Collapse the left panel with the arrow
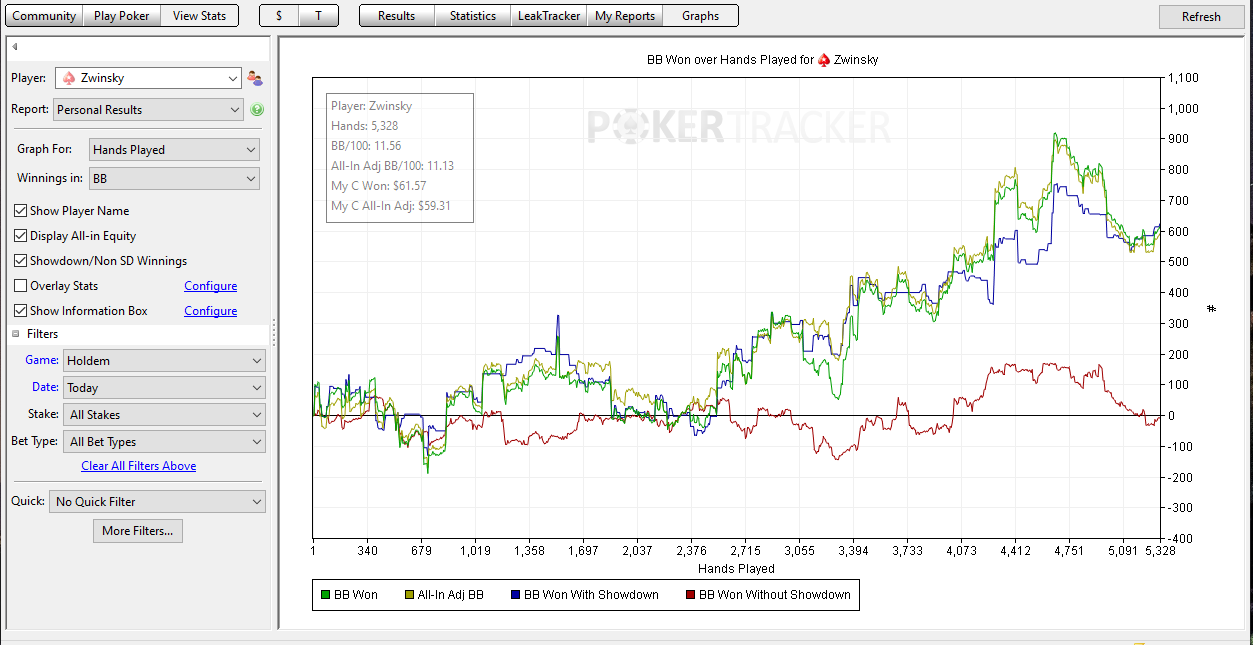1253x645 pixels. [15, 47]
